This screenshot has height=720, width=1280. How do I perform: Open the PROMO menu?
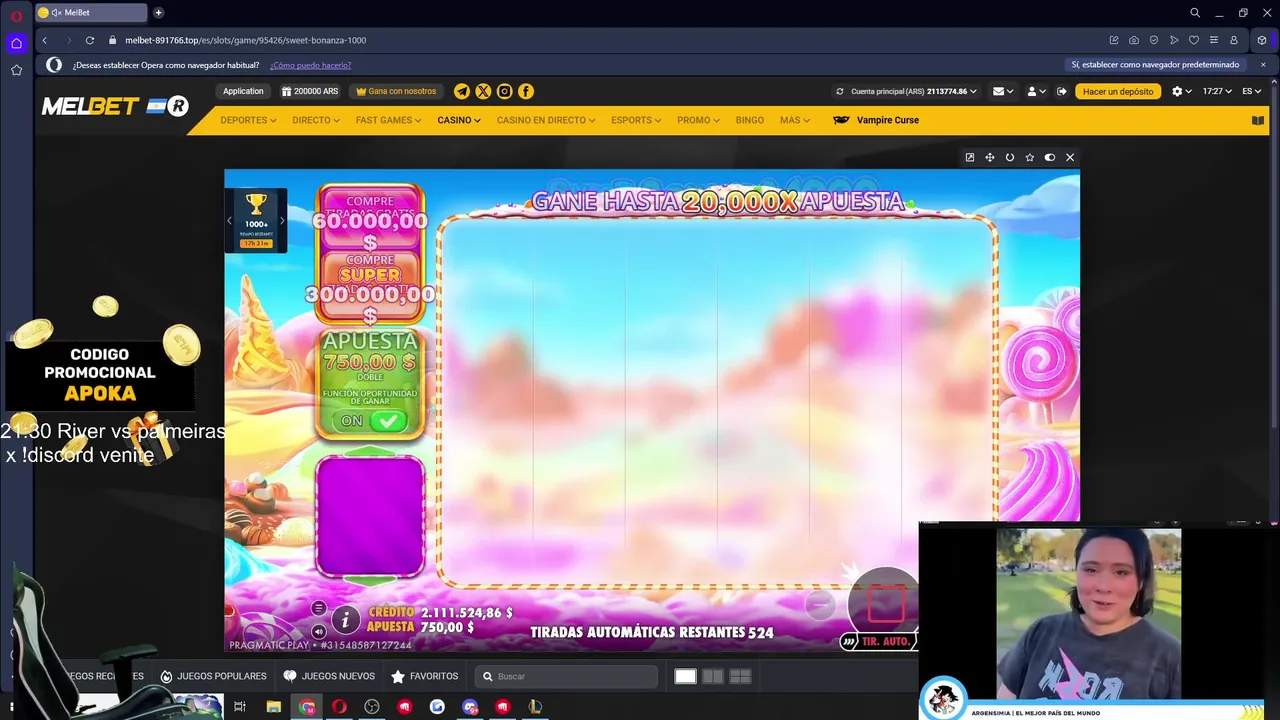[x=698, y=120]
